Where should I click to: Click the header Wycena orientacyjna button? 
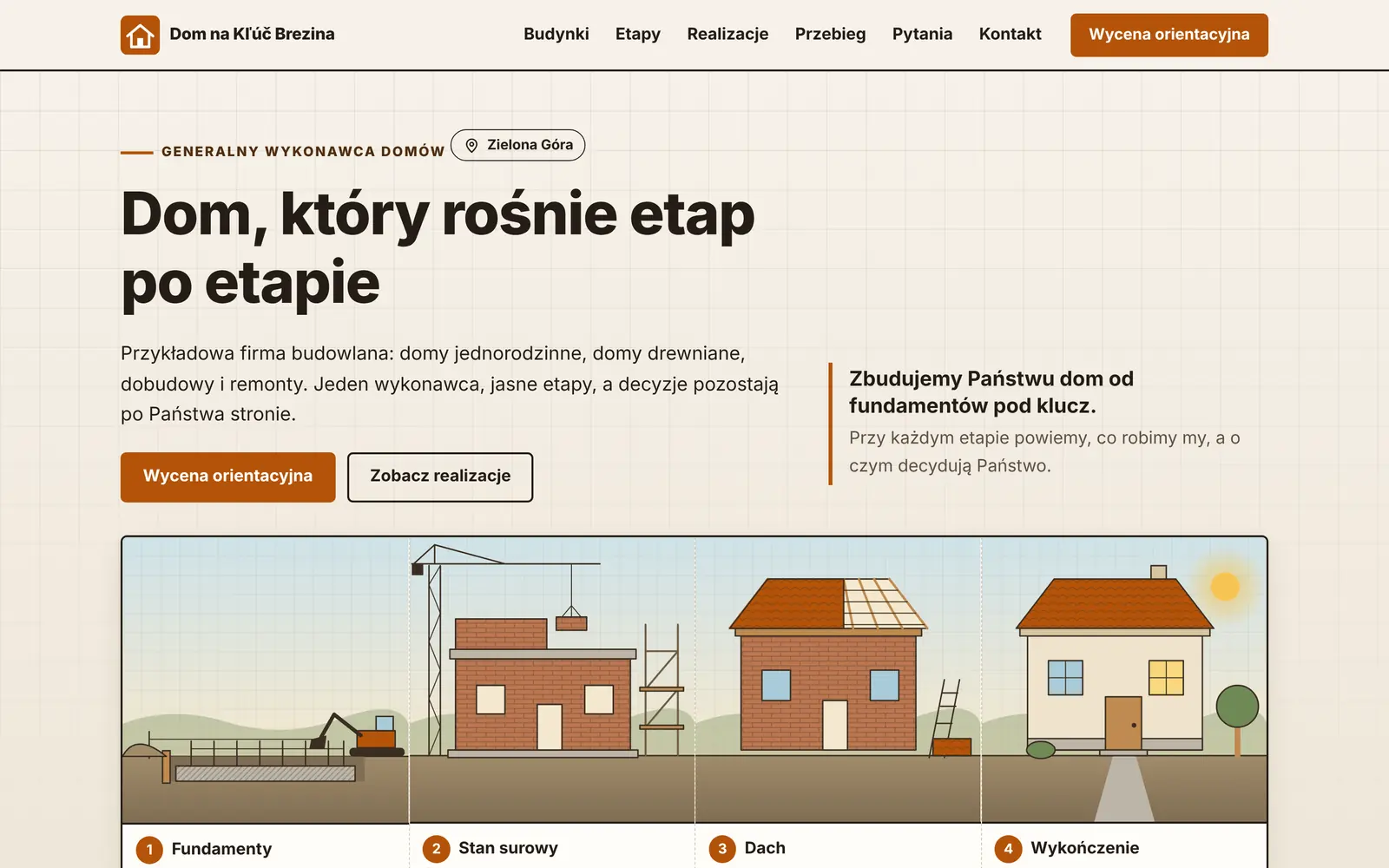click(x=1168, y=35)
